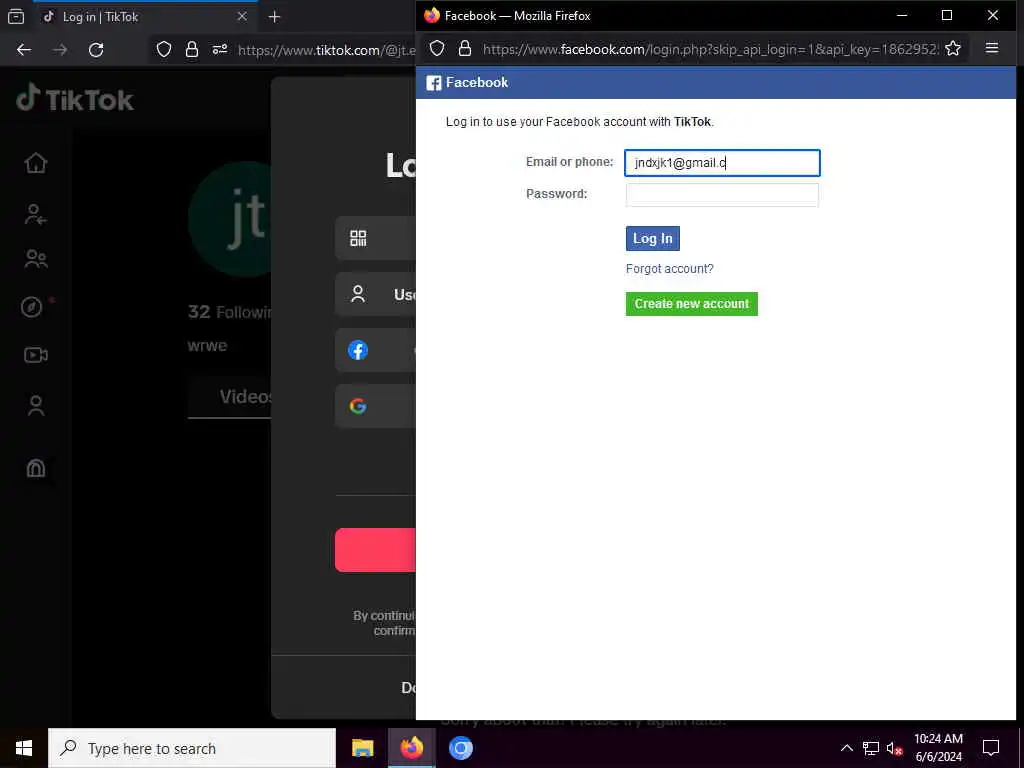Screen dimensions: 1024x768
Task: Open the Windows Start menu
Action: tap(24, 748)
